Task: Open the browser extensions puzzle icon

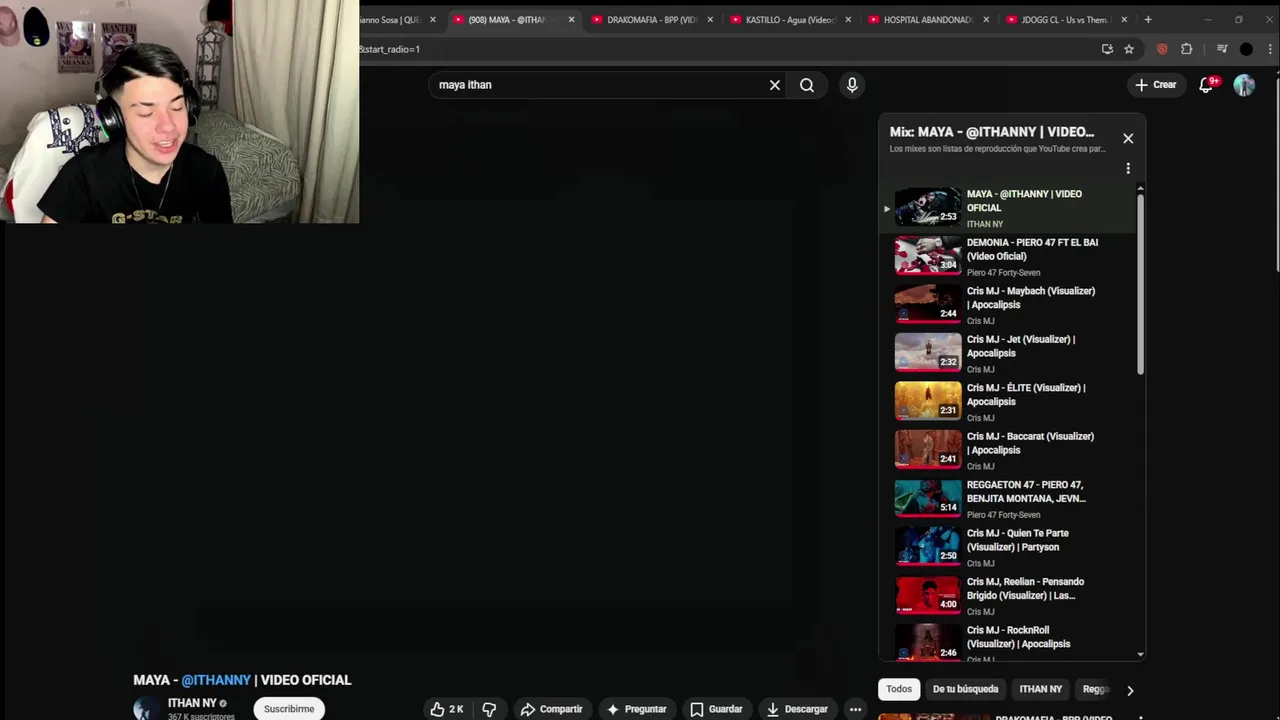Action: pyautogui.click(x=1187, y=49)
